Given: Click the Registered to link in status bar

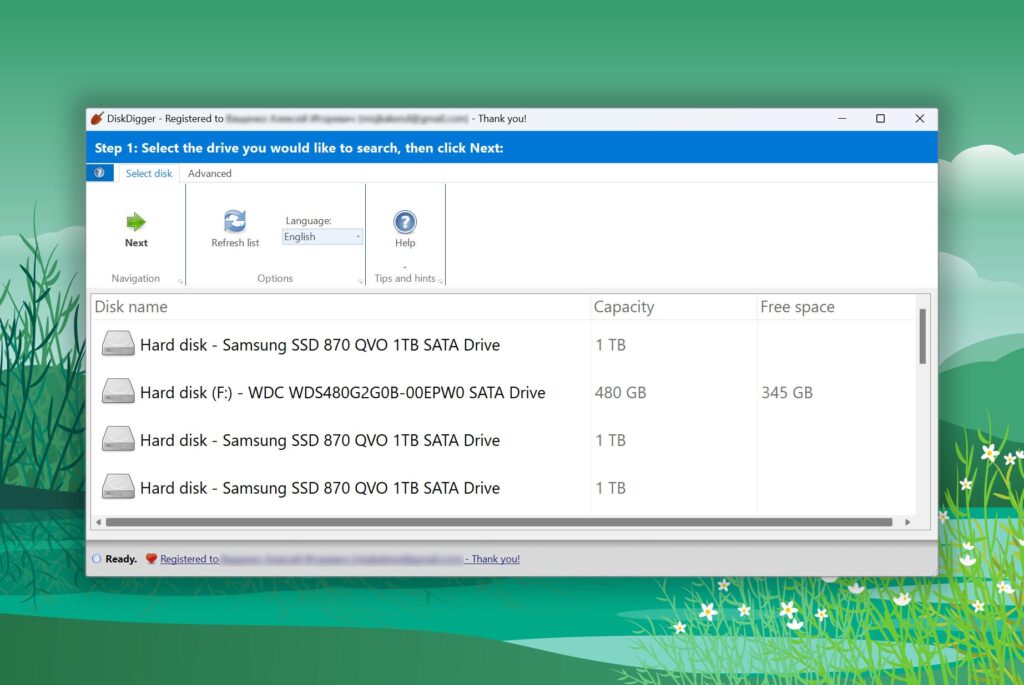Looking at the screenshot, I should [189, 559].
